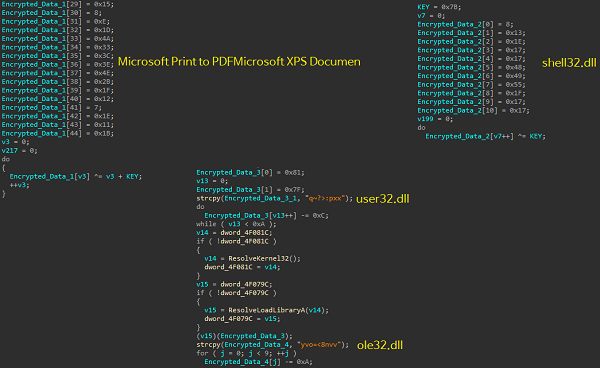Click the line Encrypted_Data_2[1] = 0x13
Screen dimensions: 600x368
point(471,33)
